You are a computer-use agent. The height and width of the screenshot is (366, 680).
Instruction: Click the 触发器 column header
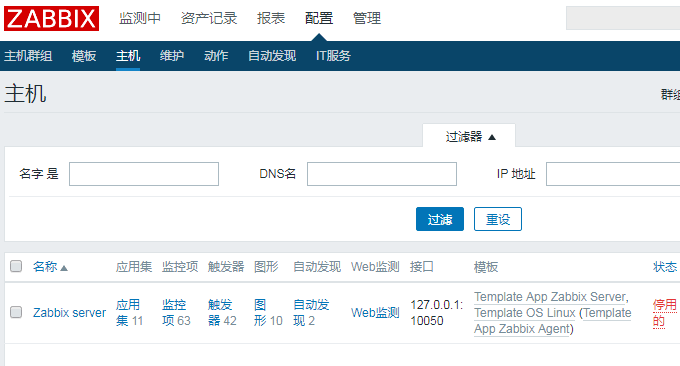[226, 267]
